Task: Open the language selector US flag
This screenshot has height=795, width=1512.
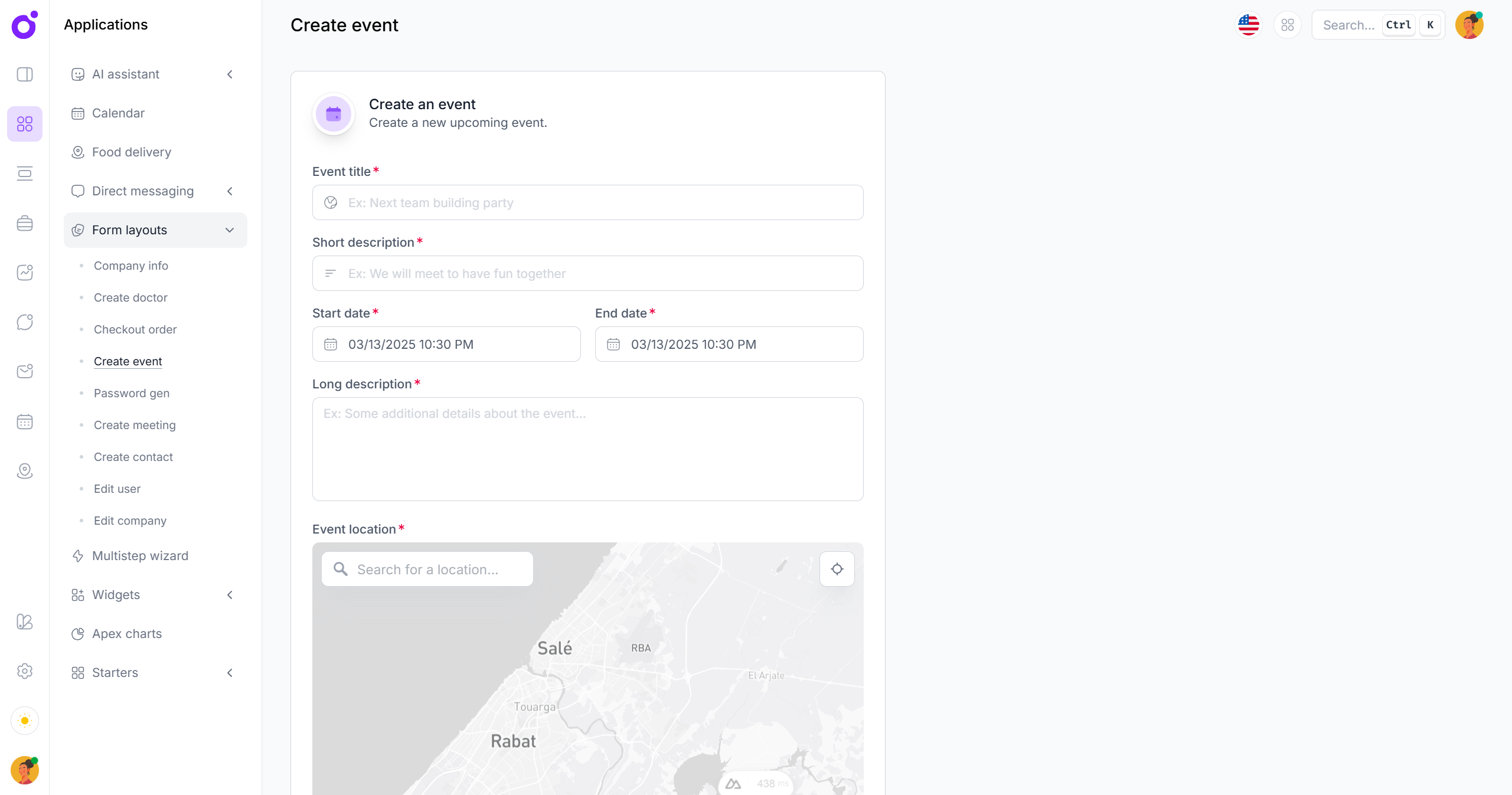Action: [1248, 25]
